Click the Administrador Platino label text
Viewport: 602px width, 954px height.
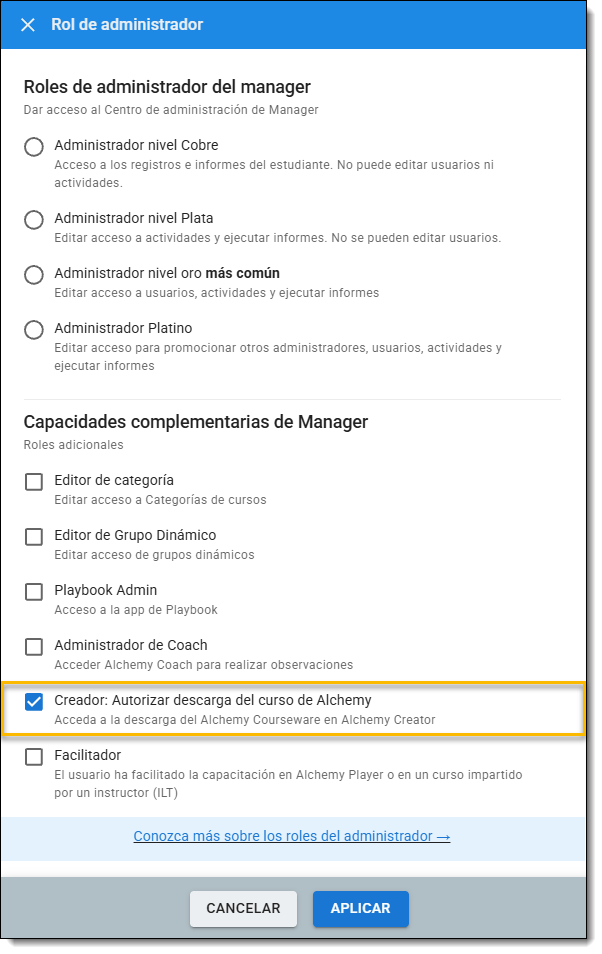[123, 328]
